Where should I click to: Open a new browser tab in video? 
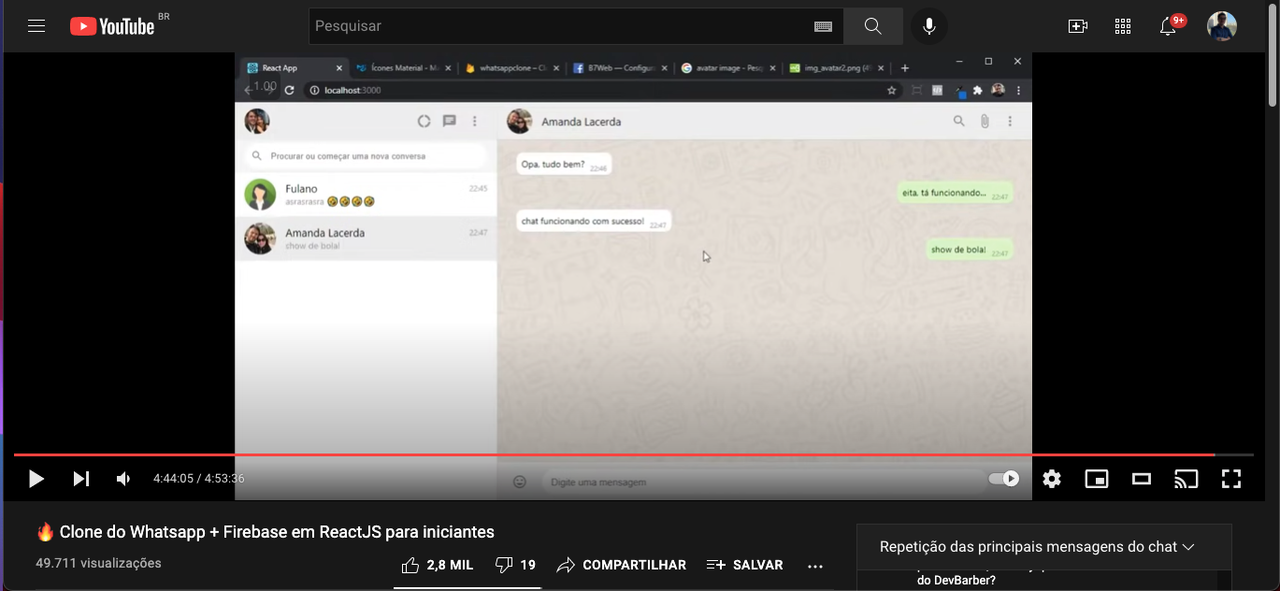point(905,68)
